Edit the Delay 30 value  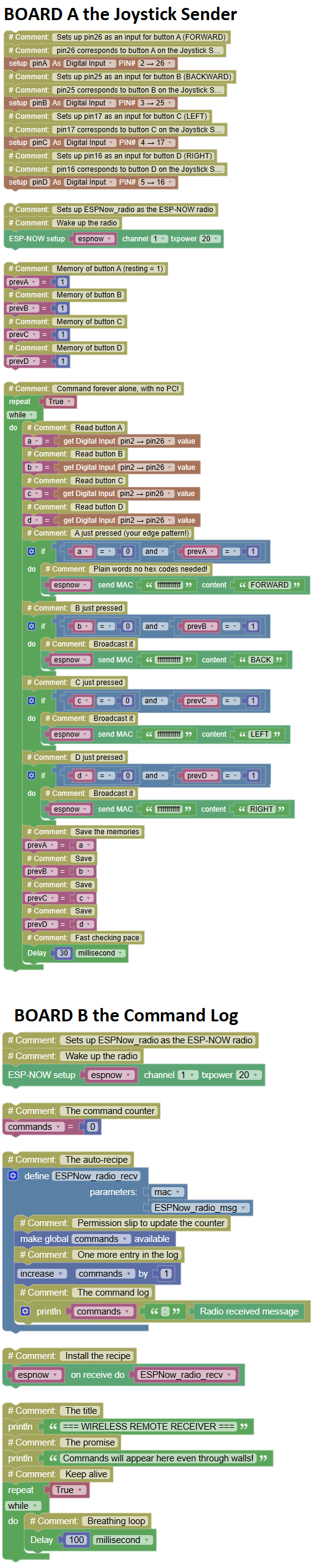point(63,953)
